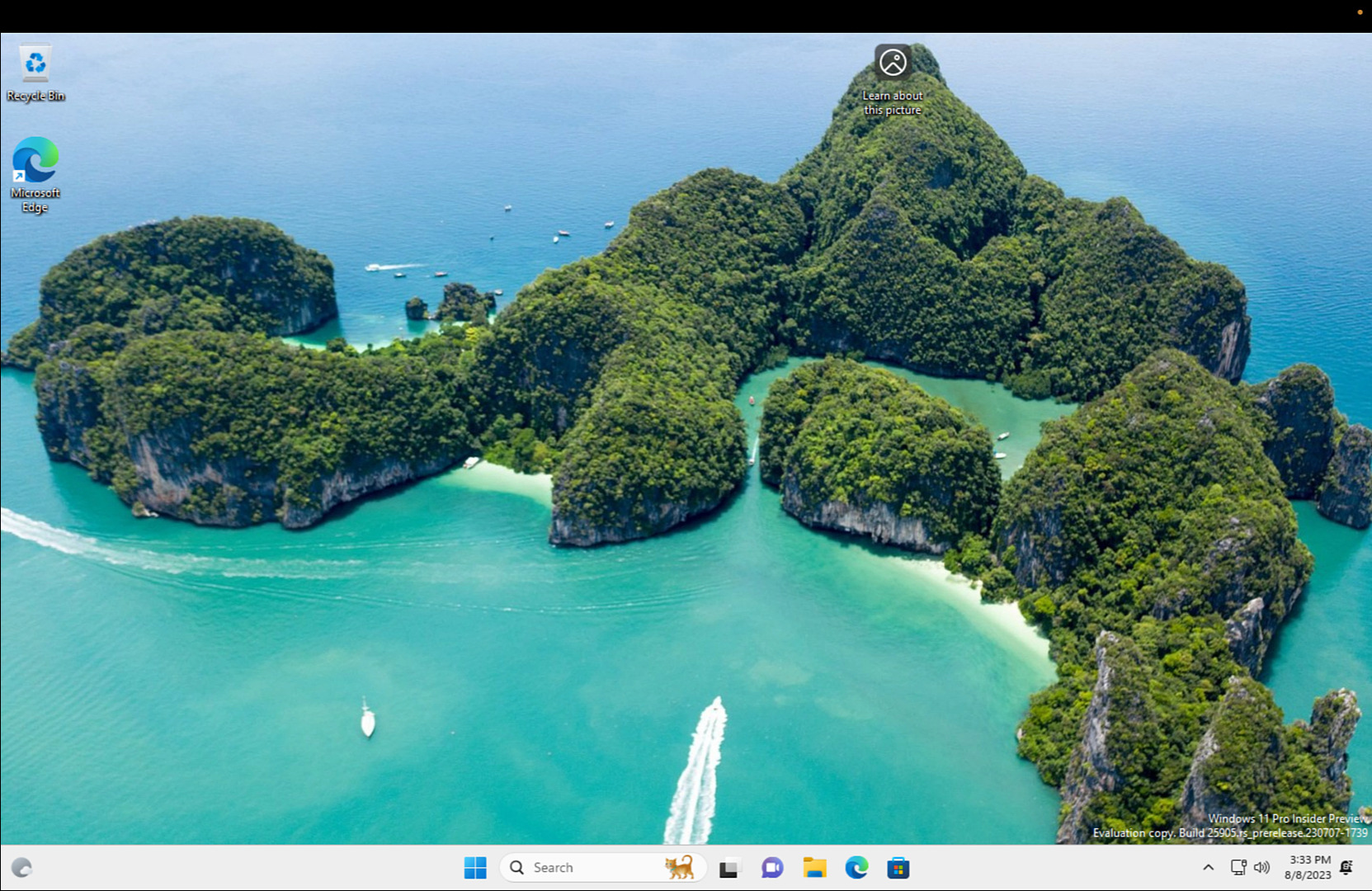The width and height of the screenshot is (1372, 891).
Task: Launch the Chat app from the taskbar
Action: pyautogui.click(x=772, y=868)
